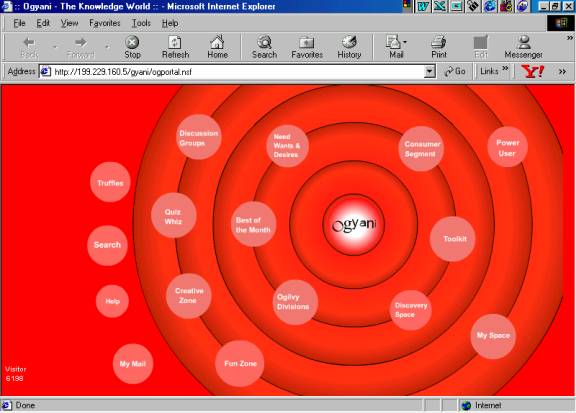Image resolution: width=576 pixels, height=413 pixels.
Task: Open the Forward history dropdown arrow
Action: (x=107, y=47)
